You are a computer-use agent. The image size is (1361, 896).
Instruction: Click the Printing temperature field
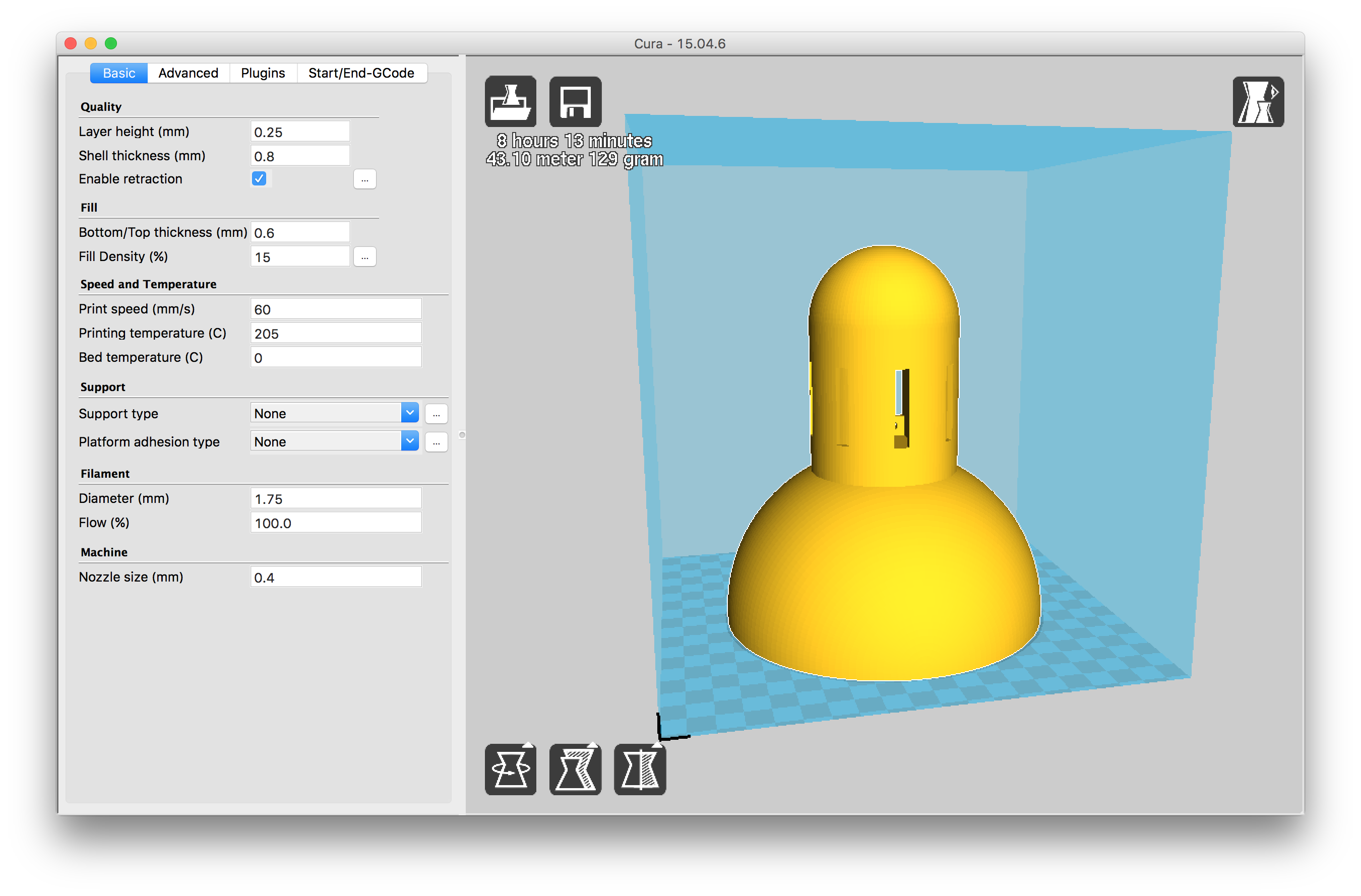coord(336,334)
